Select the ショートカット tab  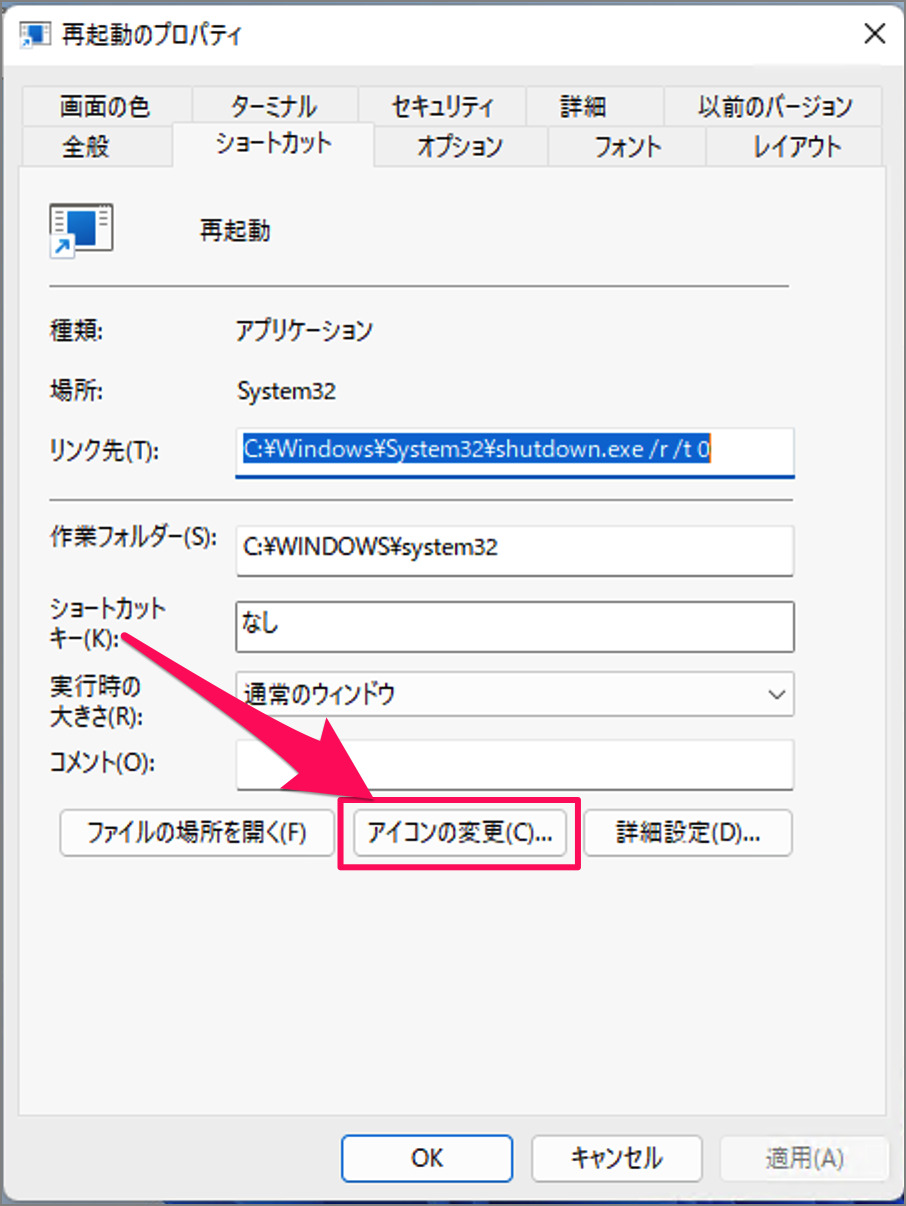tap(273, 144)
